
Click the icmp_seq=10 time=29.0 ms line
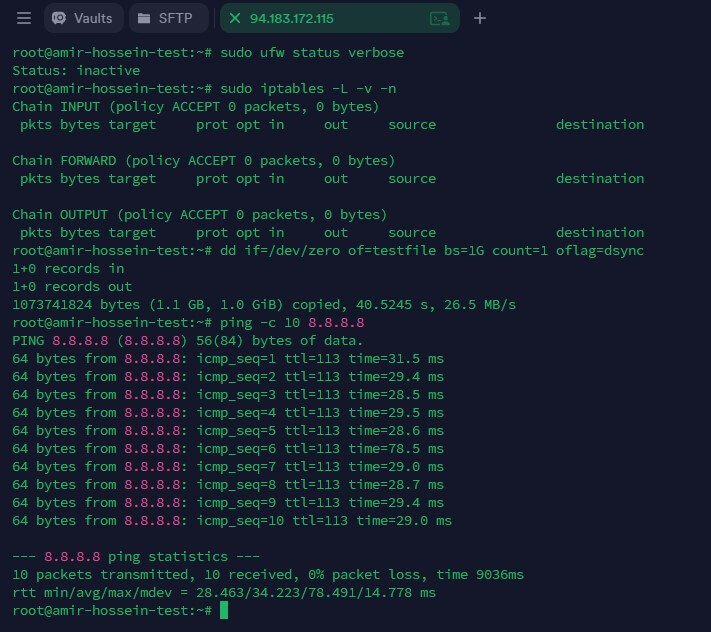[x=232, y=520]
